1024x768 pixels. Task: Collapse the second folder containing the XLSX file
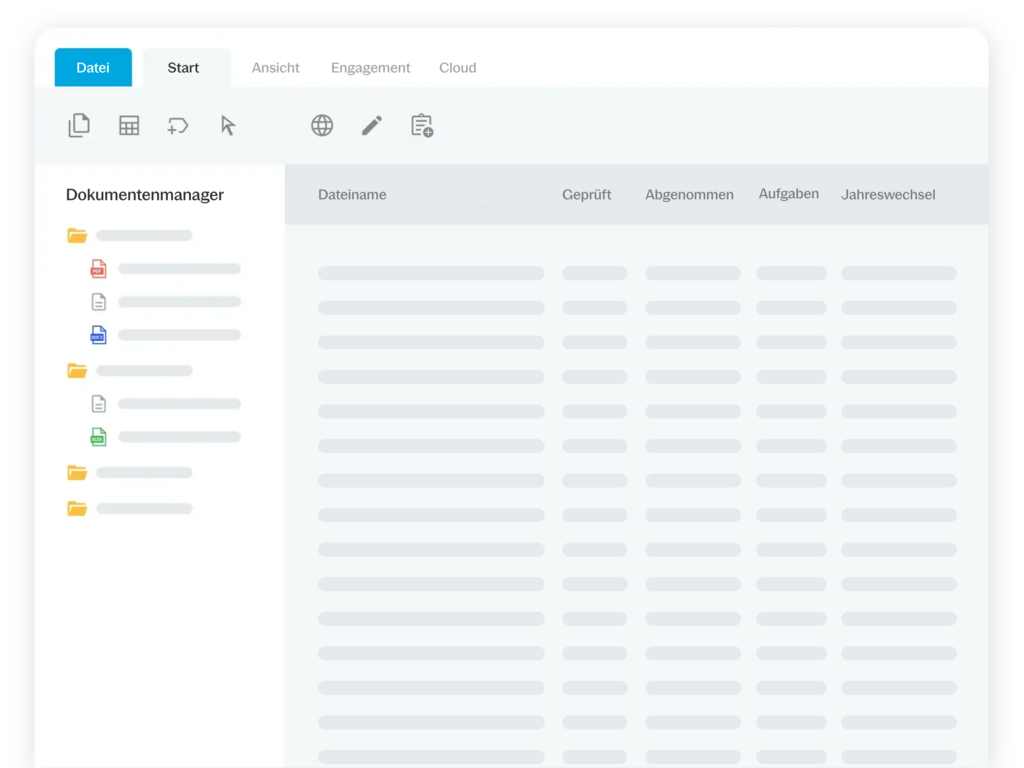[77, 371]
